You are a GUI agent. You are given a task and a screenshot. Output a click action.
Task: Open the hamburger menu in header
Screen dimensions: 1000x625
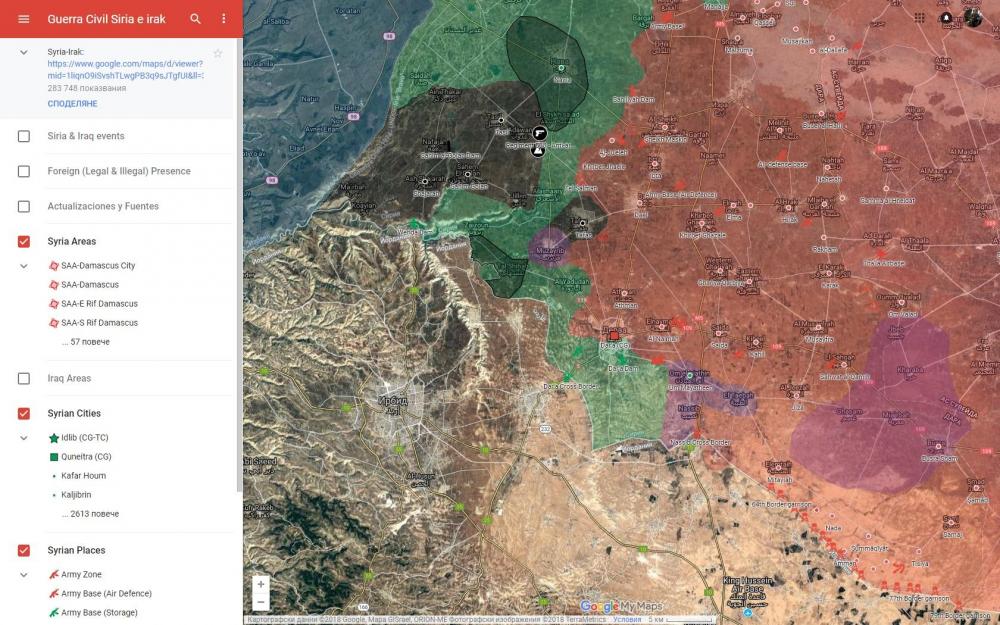(x=24, y=19)
